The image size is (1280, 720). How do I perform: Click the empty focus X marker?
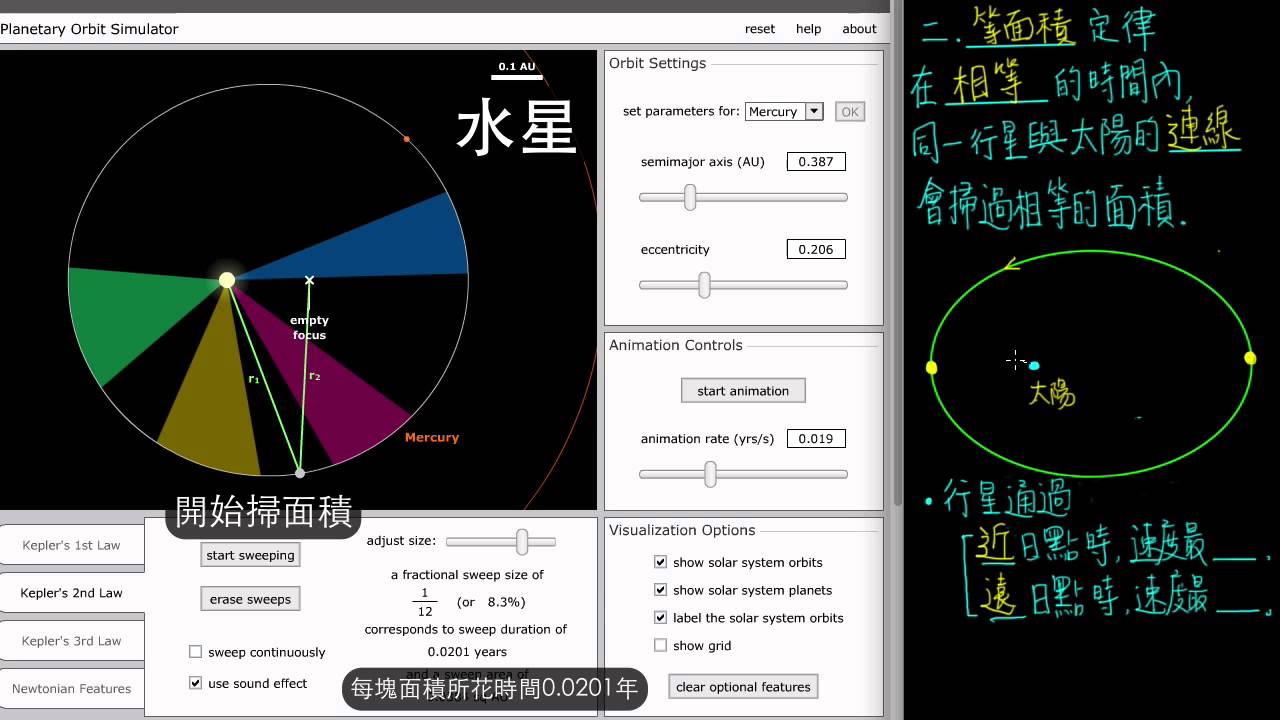tap(309, 280)
